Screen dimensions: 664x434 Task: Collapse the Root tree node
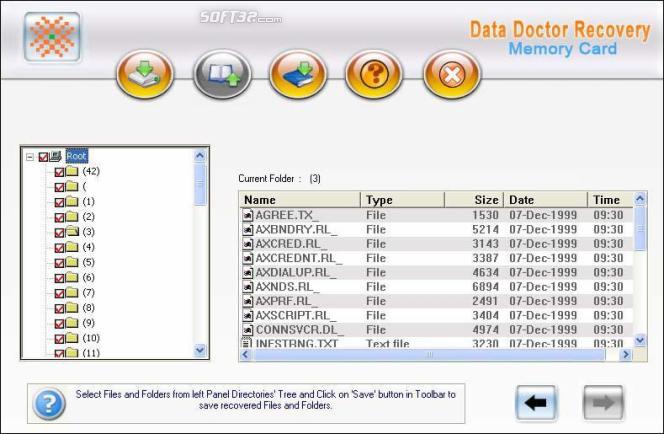tap(30, 157)
